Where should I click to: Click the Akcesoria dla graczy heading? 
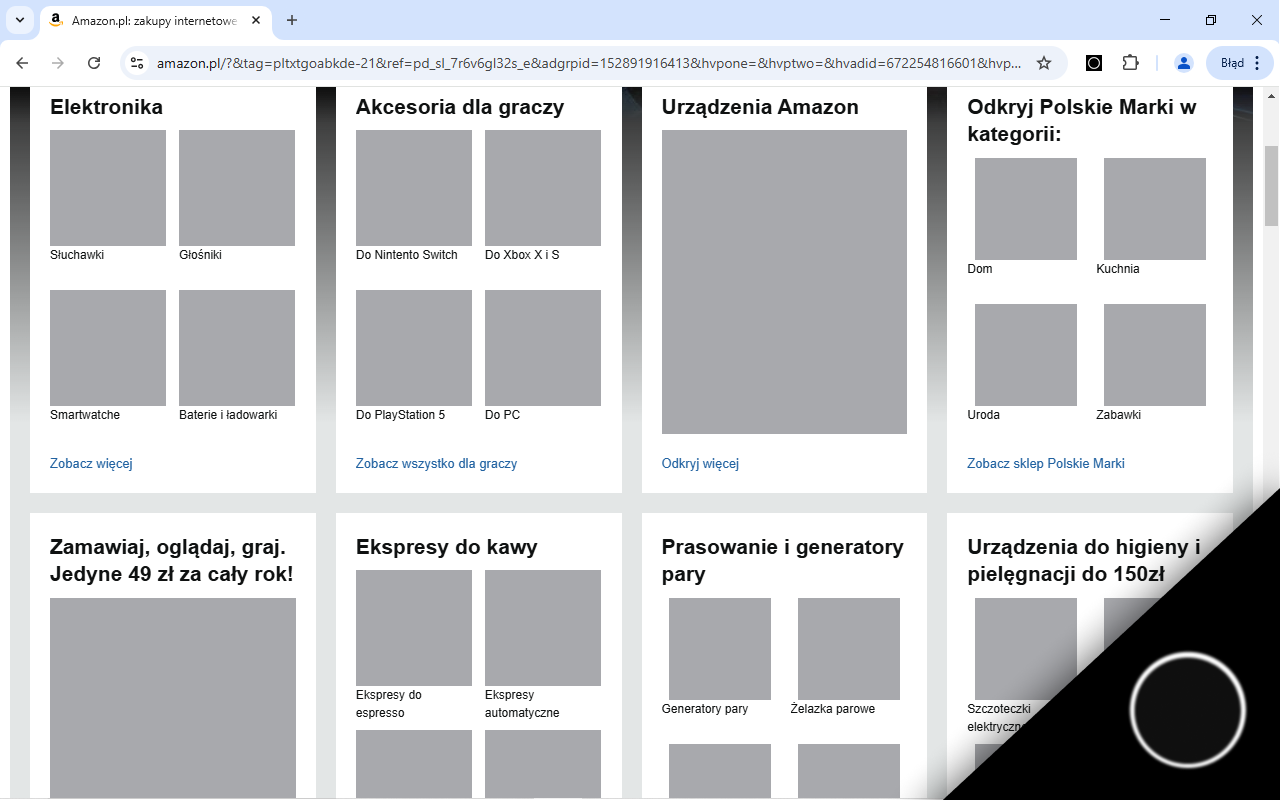pyautogui.click(x=460, y=107)
